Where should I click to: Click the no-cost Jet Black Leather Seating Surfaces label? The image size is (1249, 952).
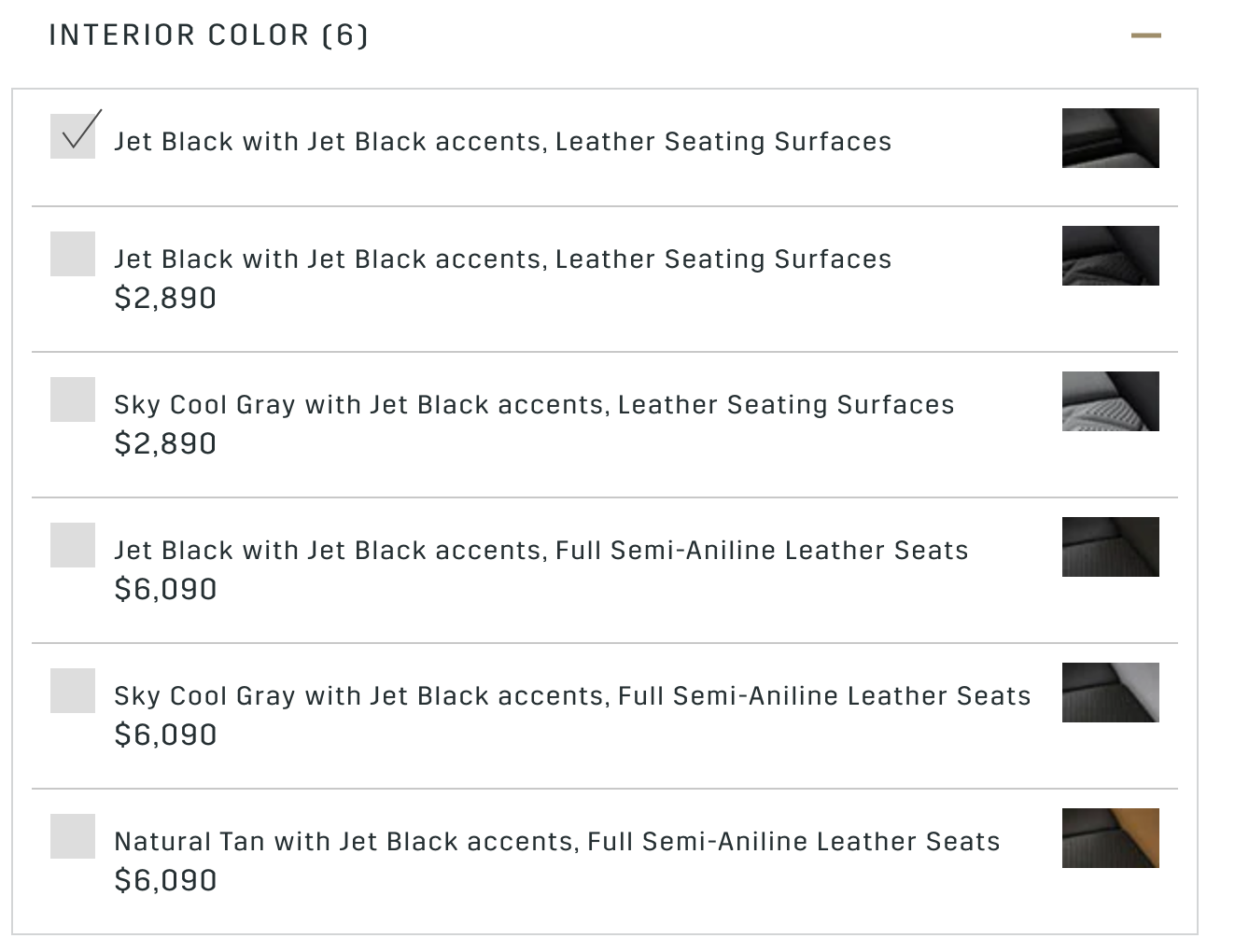pos(502,142)
